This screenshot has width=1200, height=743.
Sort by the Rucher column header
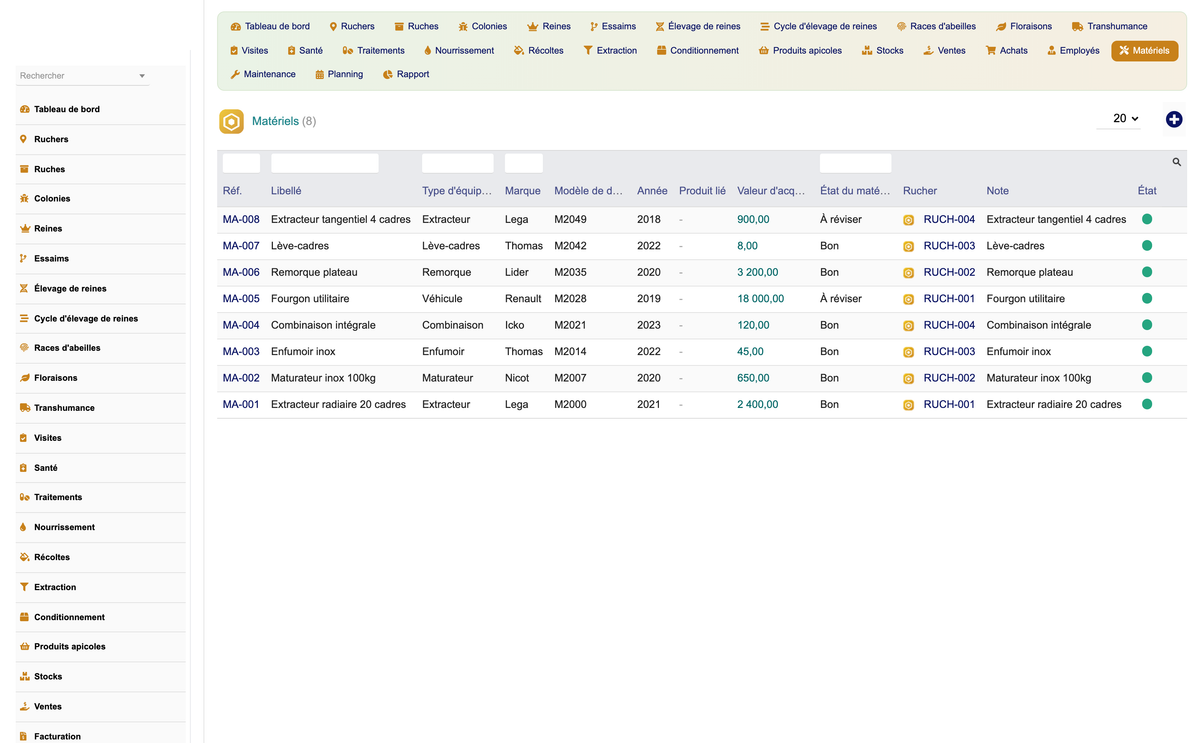(920, 191)
